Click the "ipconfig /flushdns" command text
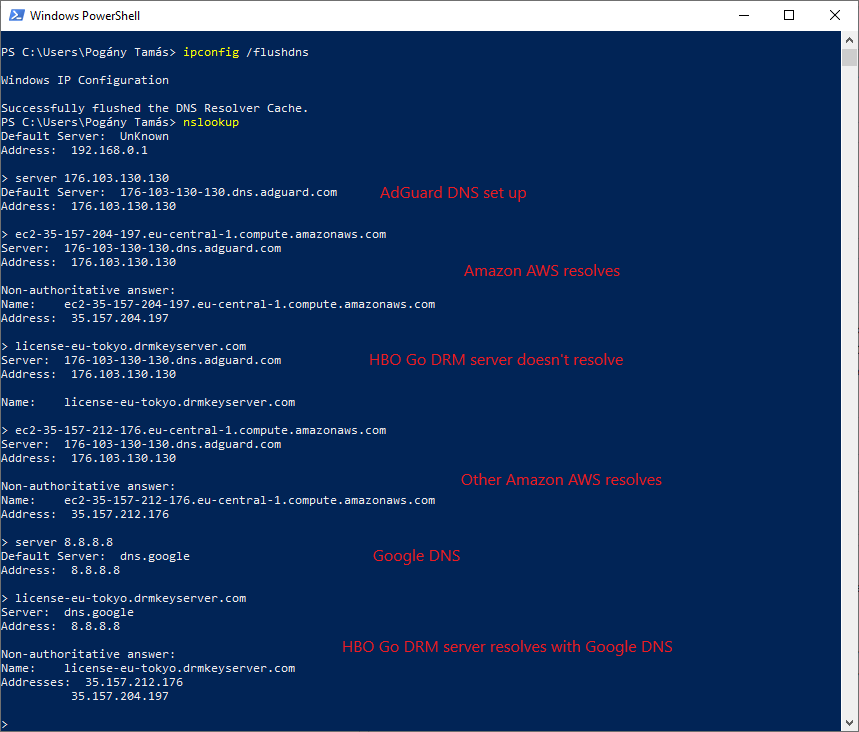 point(246,52)
